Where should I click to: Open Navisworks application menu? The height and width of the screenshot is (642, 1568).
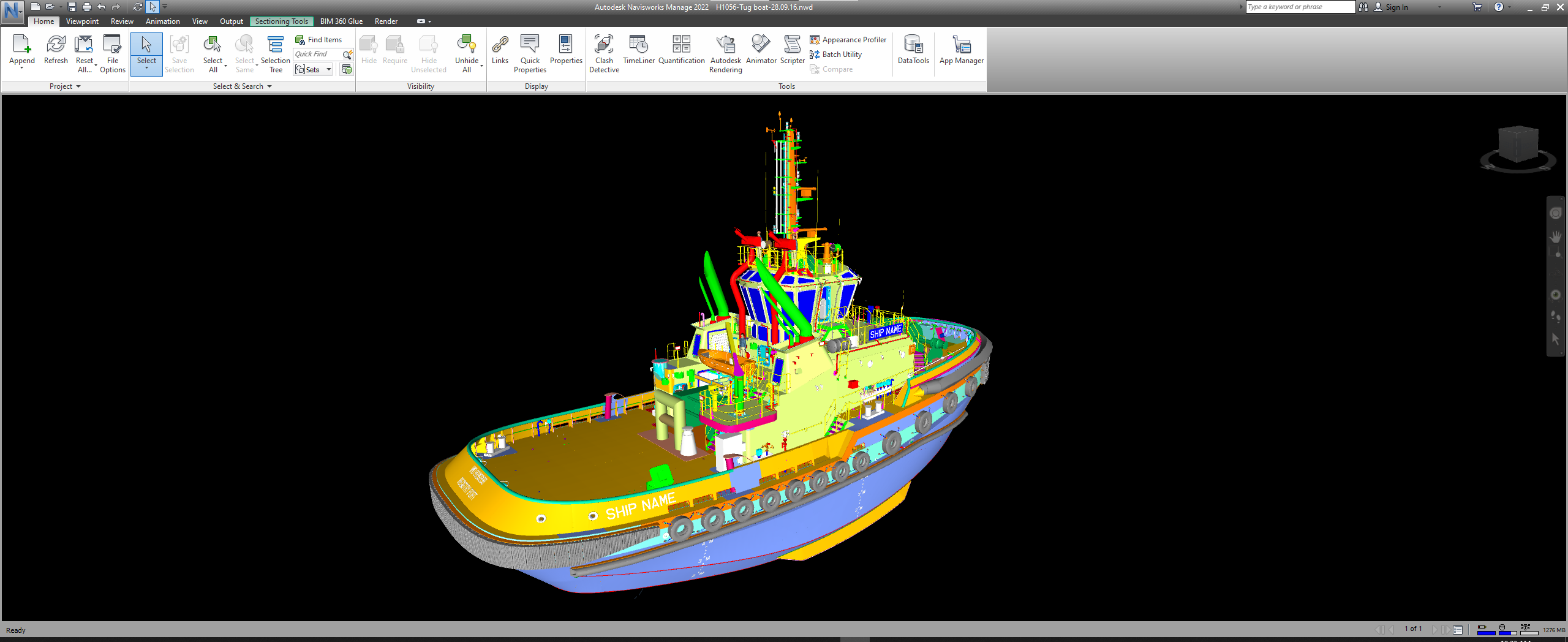[x=12, y=12]
